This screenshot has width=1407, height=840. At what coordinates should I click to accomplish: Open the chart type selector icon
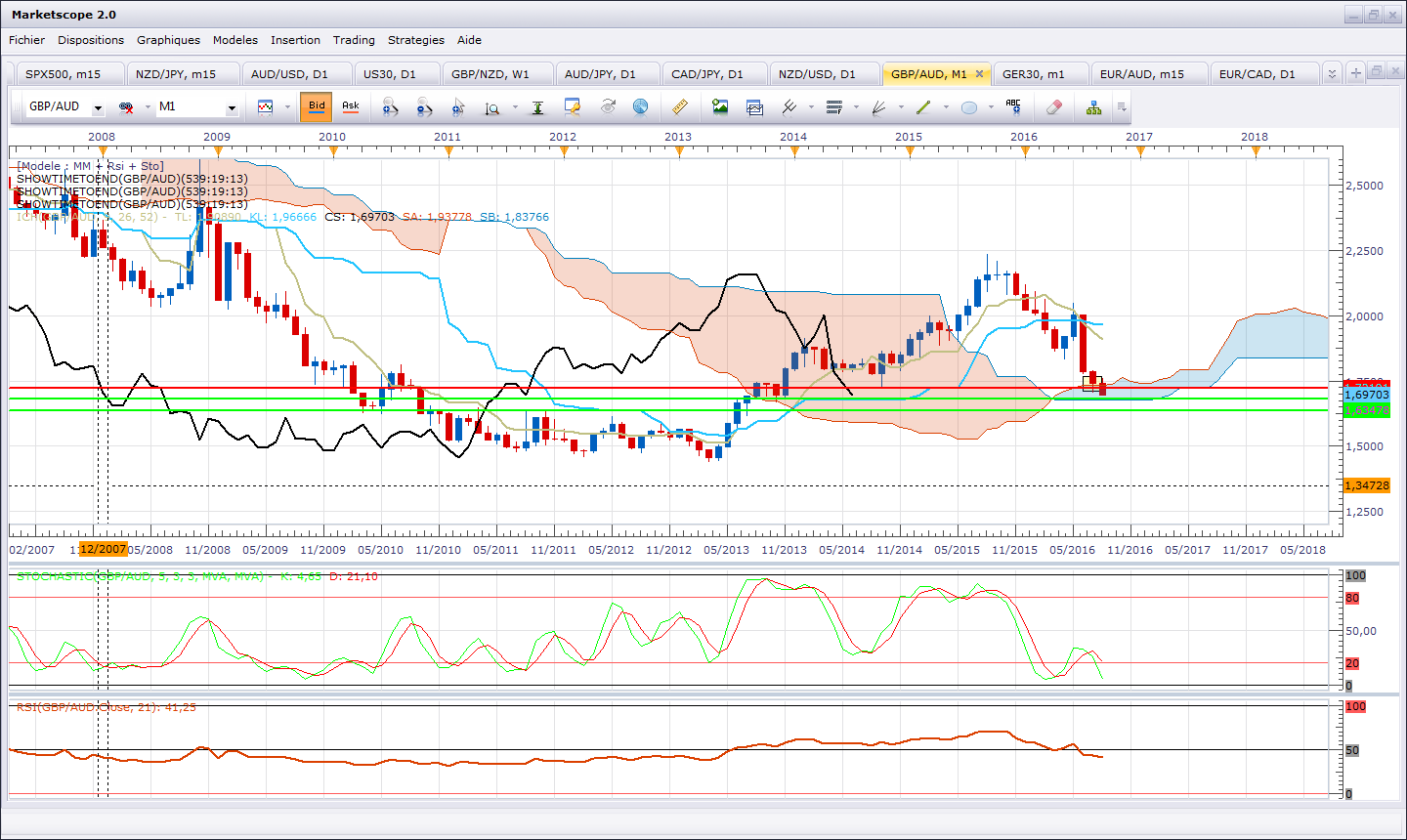pos(266,106)
